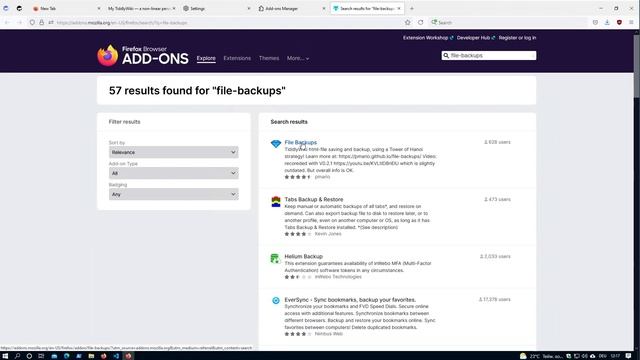Open the EverSync bookmarks sync result

point(350,300)
